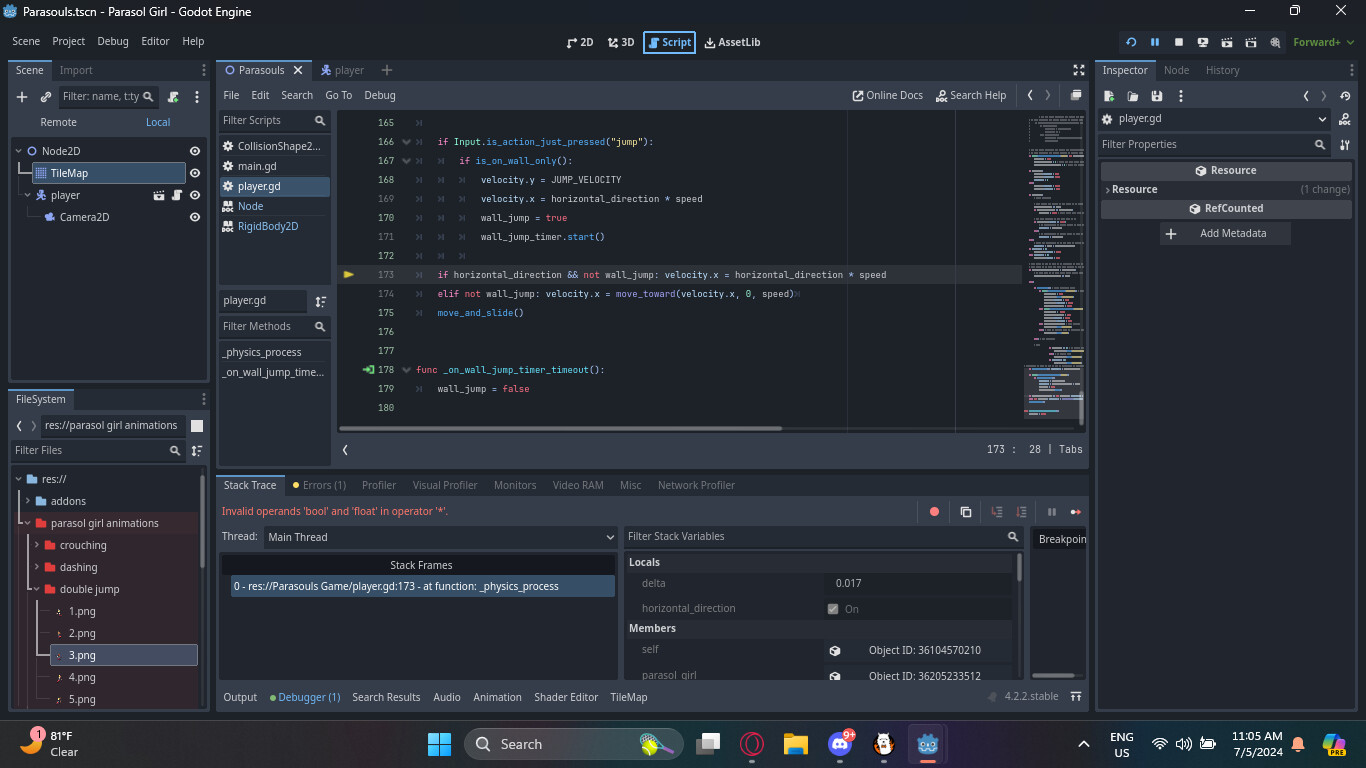The height and width of the screenshot is (768, 1366).
Task: Switch scene tree to Remote
Action: coord(58,122)
